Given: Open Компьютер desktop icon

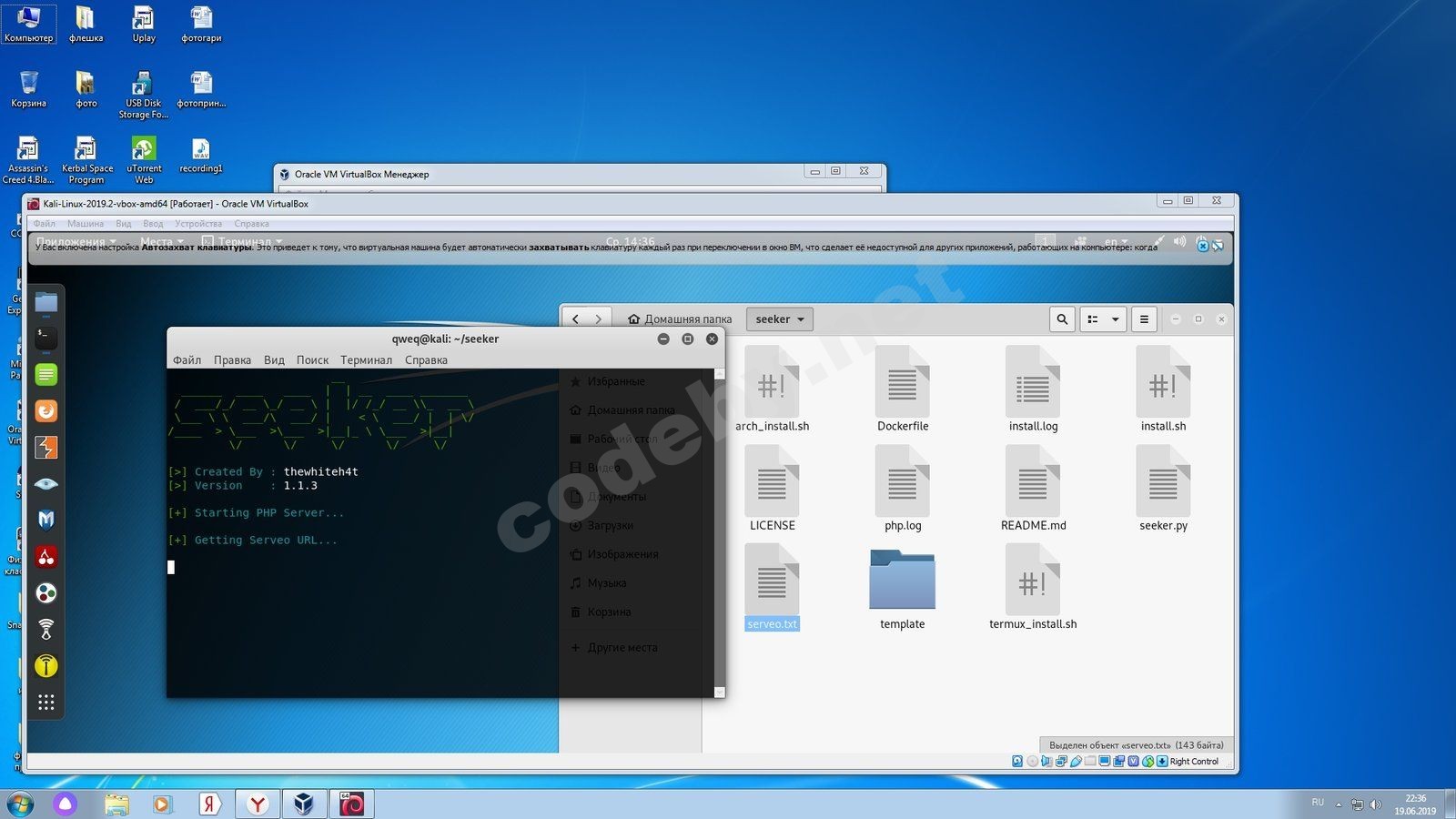Looking at the screenshot, I should 29,25.
